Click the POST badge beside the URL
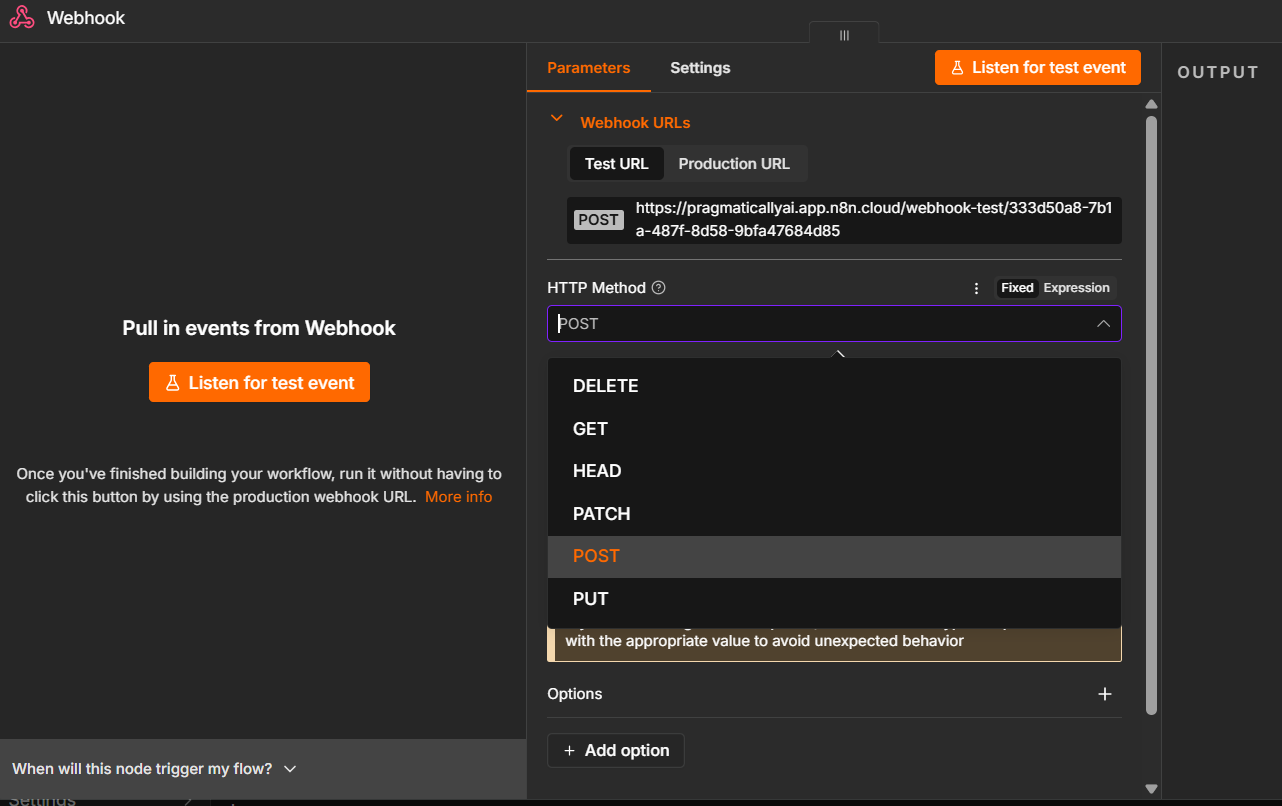This screenshot has width=1282, height=806. pos(599,220)
